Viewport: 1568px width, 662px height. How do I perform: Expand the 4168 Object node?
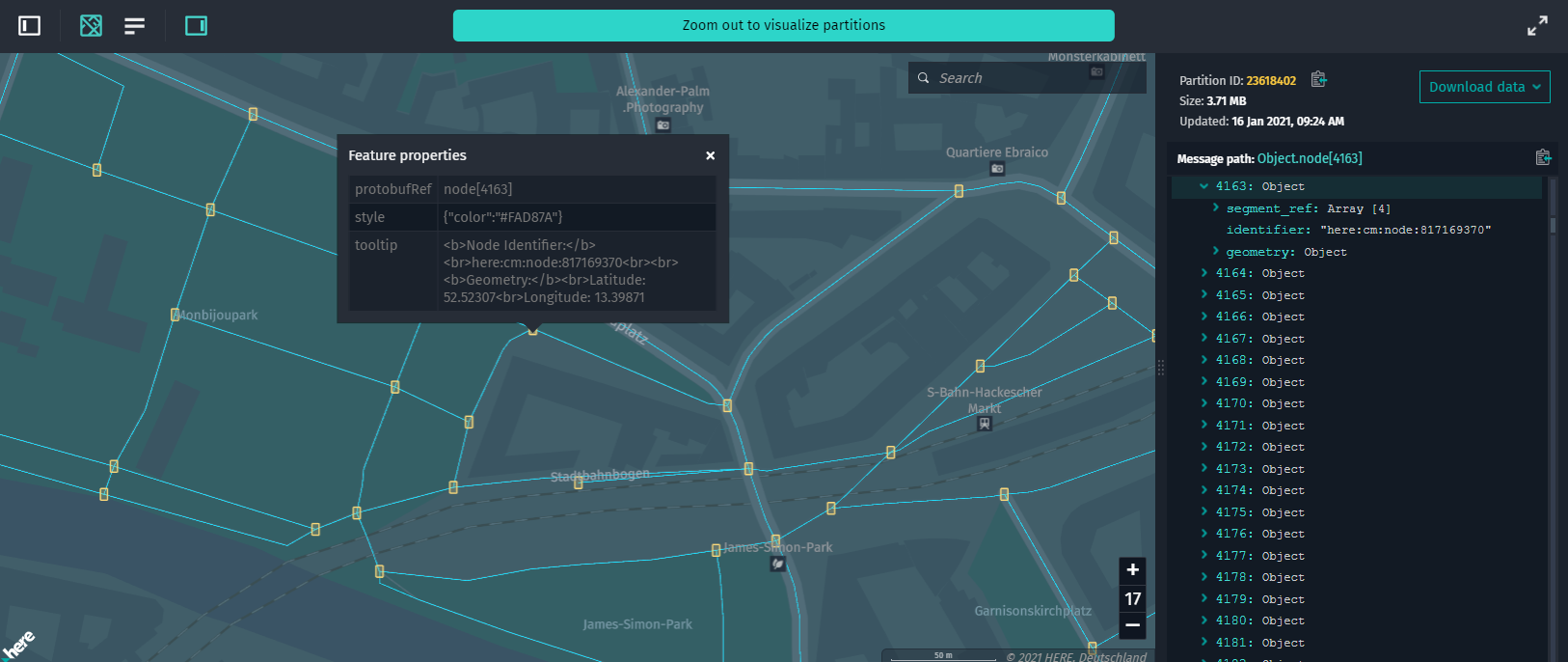(x=1203, y=360)
